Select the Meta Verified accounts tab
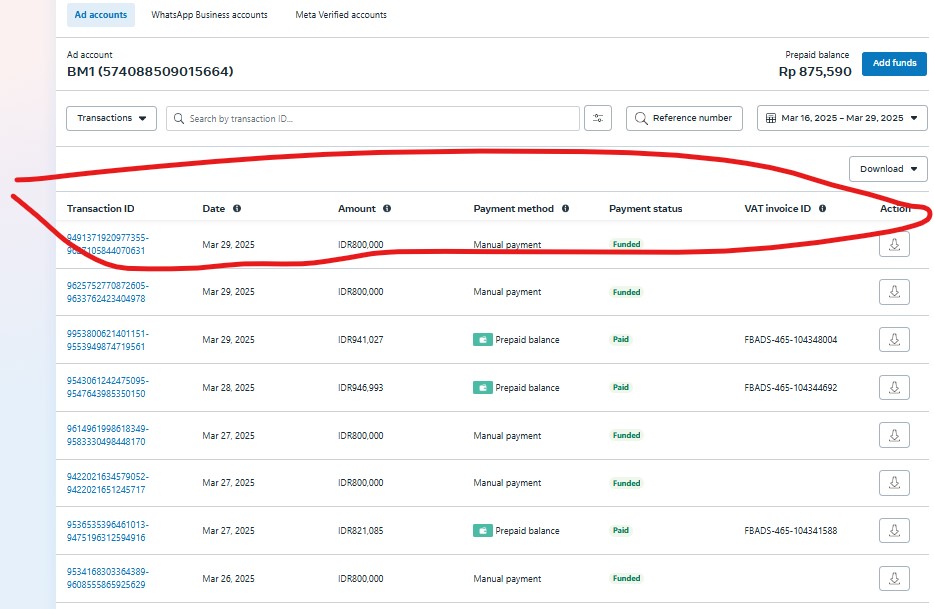 (341, 15)
